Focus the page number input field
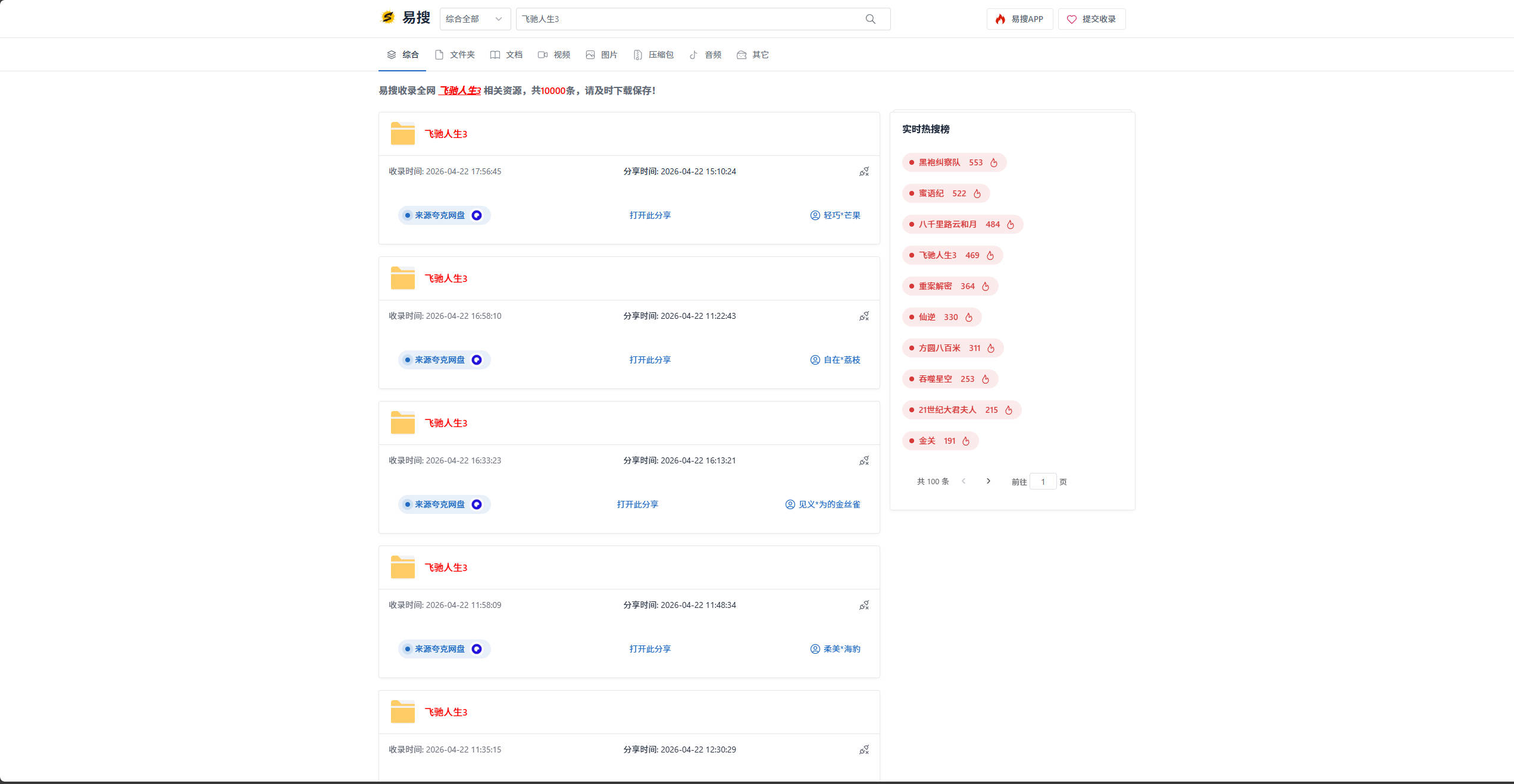 [x=1043, y=482]
